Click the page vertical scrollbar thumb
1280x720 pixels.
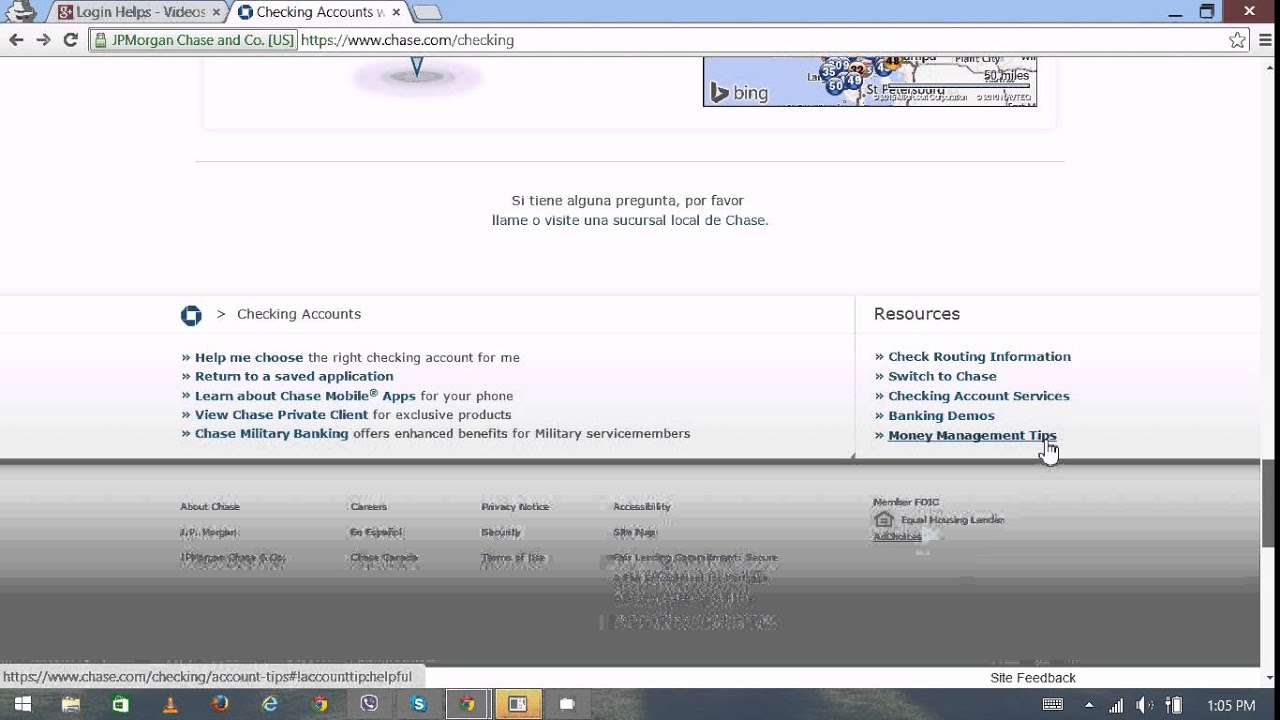pos(1270,503)
